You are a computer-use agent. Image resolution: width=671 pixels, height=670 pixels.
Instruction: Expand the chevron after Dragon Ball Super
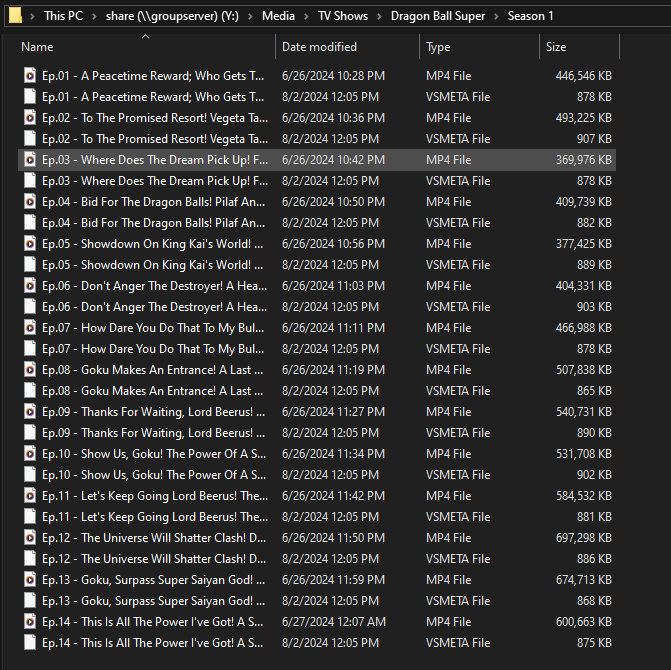click(x=496, y=16)
